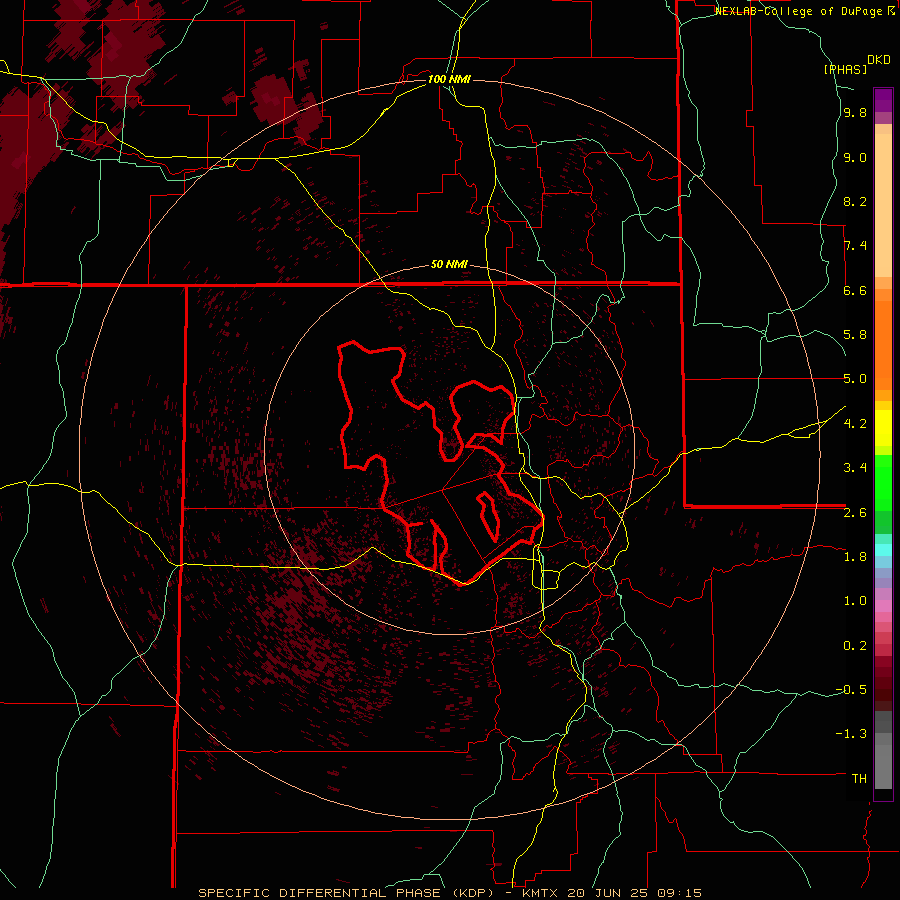Click the Specific Differential Phase title caption

tap(450, 893)
